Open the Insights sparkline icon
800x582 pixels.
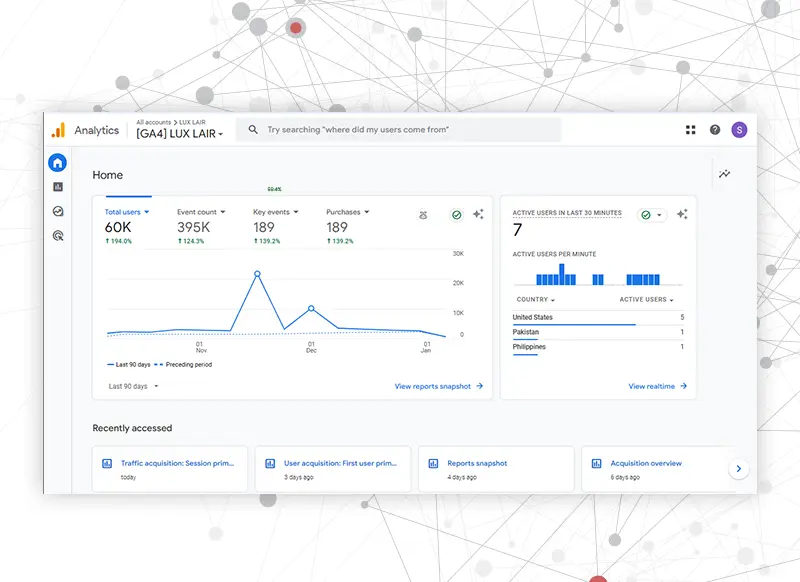click(724, 174)
